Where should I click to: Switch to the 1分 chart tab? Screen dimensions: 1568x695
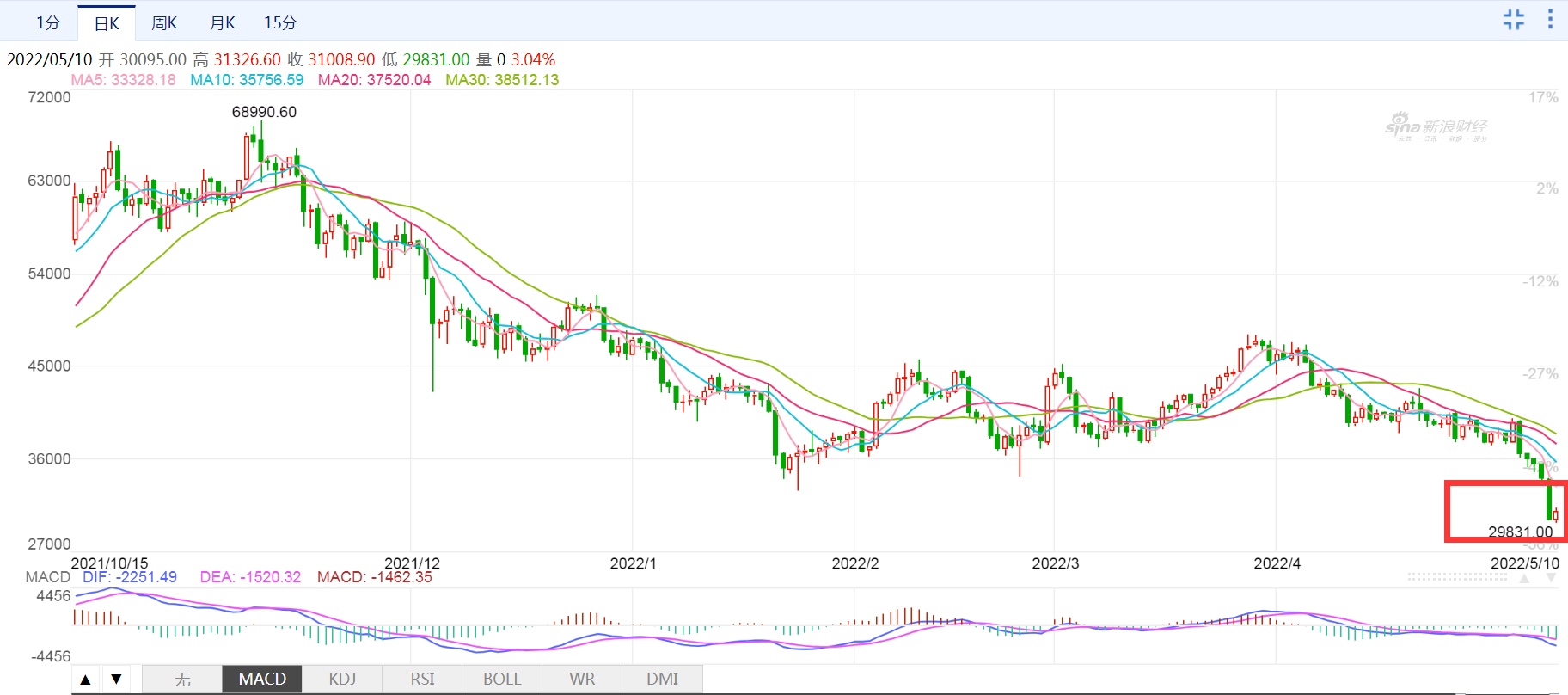pos(48,23)
